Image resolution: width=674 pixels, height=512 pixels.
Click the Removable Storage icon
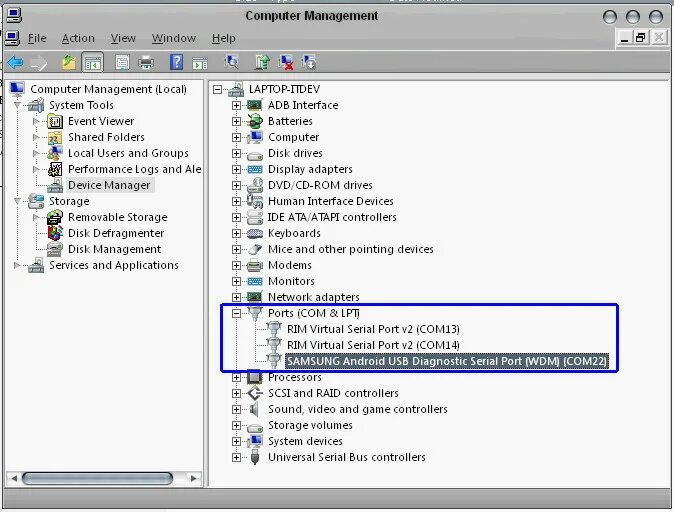55,217
